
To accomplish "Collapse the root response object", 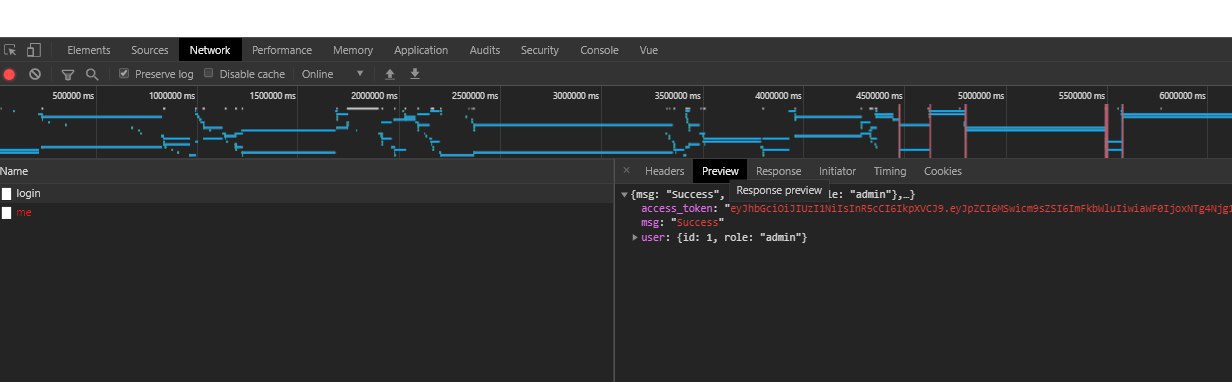I will pyautogui.click(x=625, y=194).
